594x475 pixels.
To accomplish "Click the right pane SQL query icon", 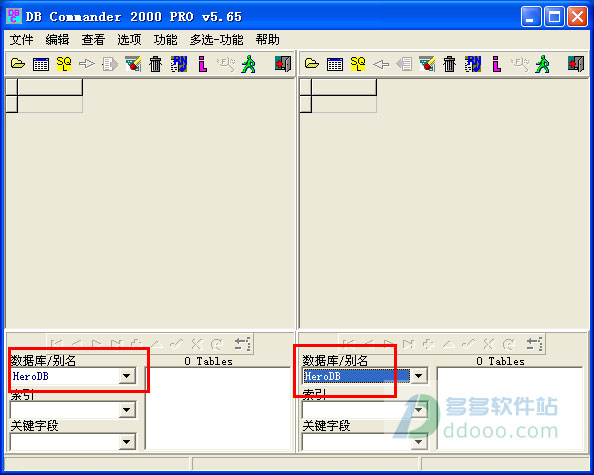I will [x=358, y=64].
